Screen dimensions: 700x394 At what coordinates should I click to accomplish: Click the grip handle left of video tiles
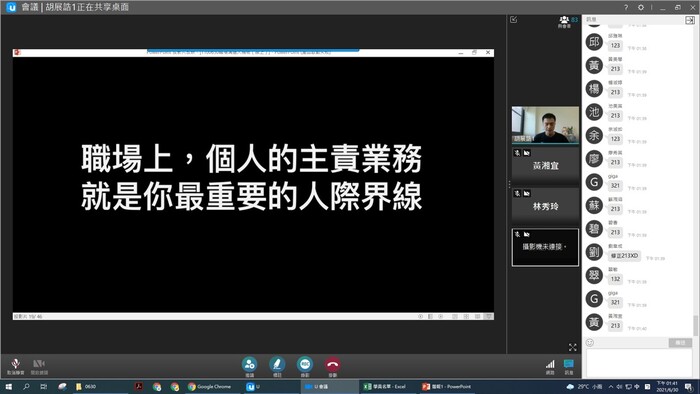tap(509, 184)
